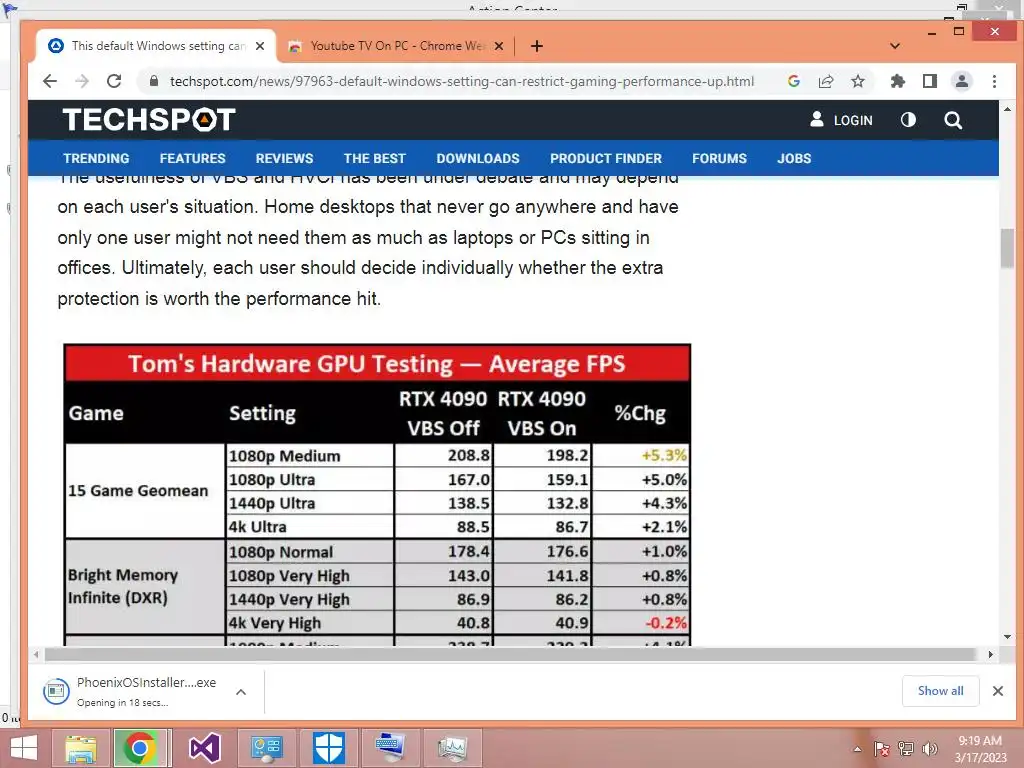Open the PhoenixOSInstaller download item
The width and height of the screenshot is (1024, 768).
pyautogui.click(x=129, y=692)
